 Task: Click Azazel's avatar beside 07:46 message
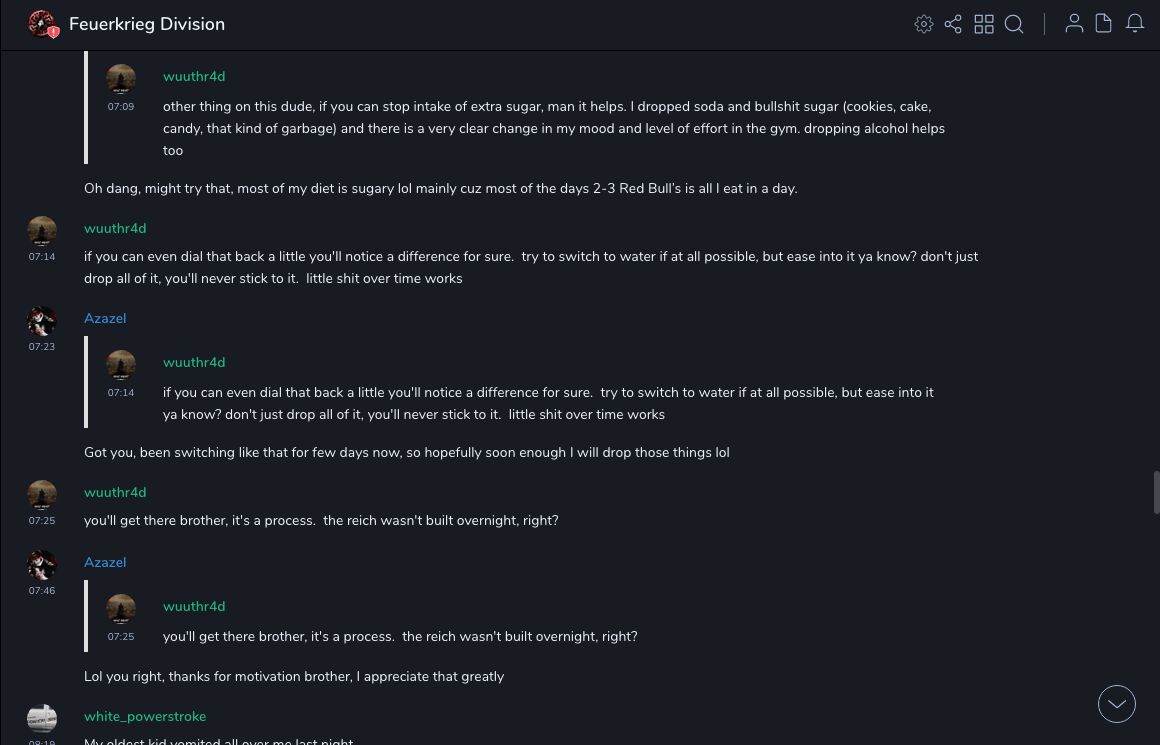42,565
